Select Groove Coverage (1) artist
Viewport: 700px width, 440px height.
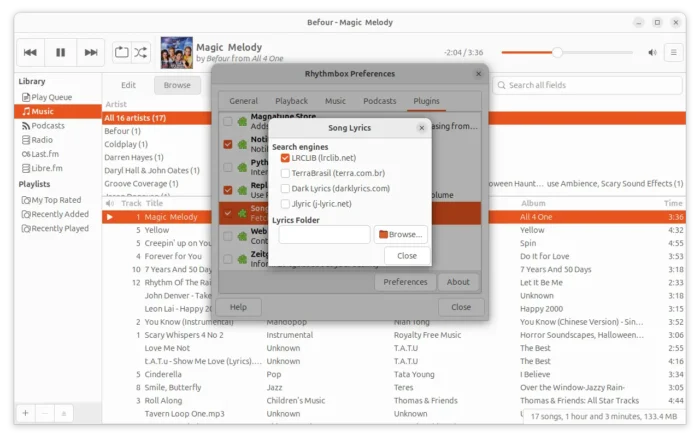pyautogui.click(x=141, y=184)
